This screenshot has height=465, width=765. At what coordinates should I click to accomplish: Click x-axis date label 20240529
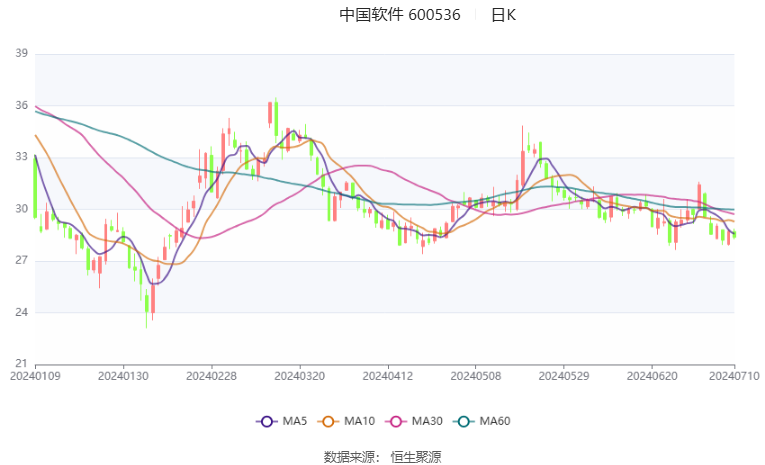pyautogui.click(x=564, y=376)
